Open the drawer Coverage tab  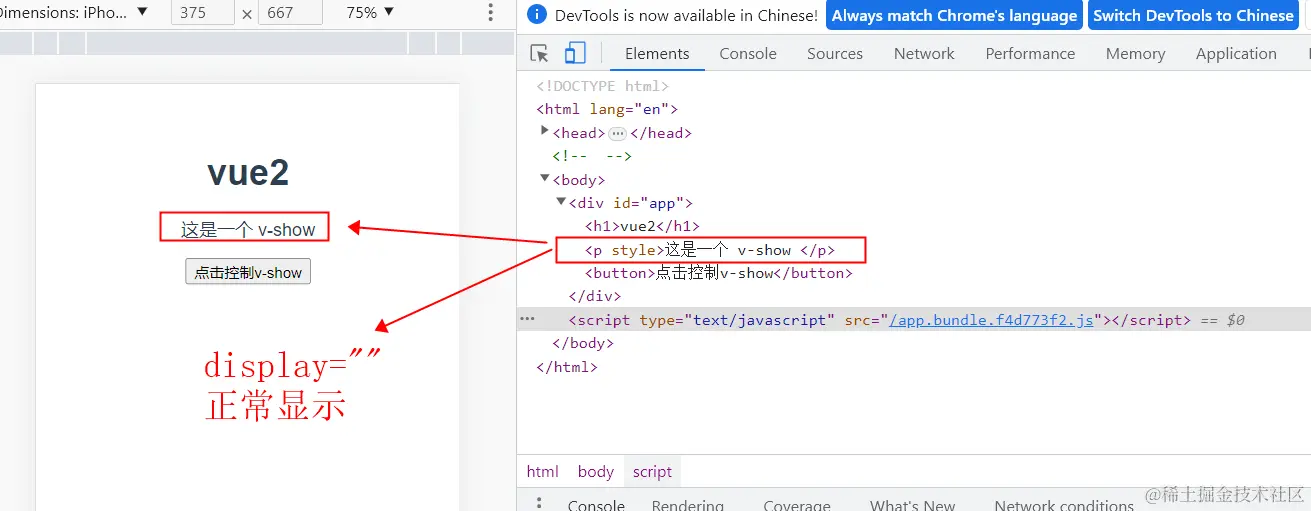[797, 504]
